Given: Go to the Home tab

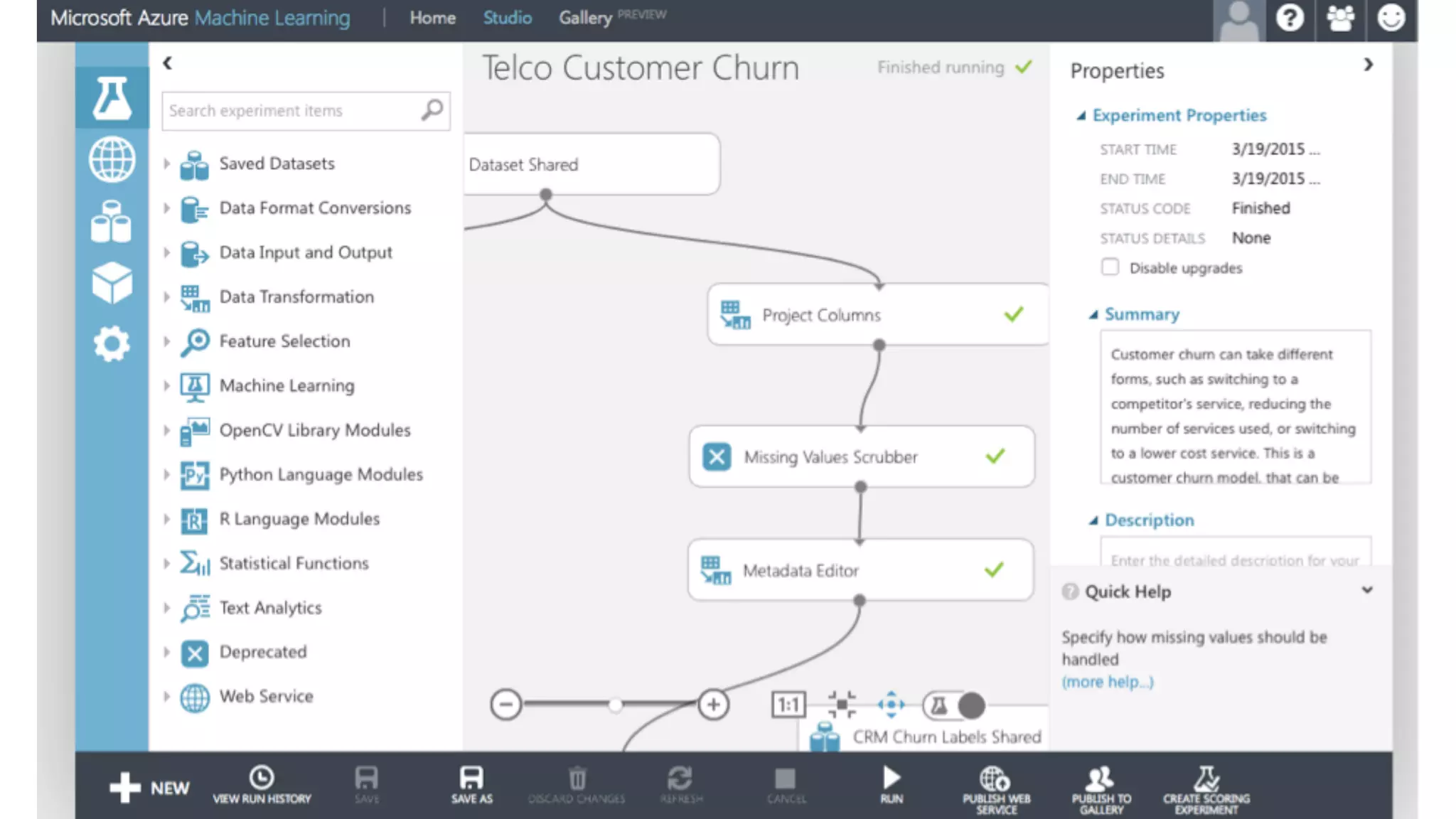Looking at the screenshot, I should pyautogui.click(x=432, y=18).
